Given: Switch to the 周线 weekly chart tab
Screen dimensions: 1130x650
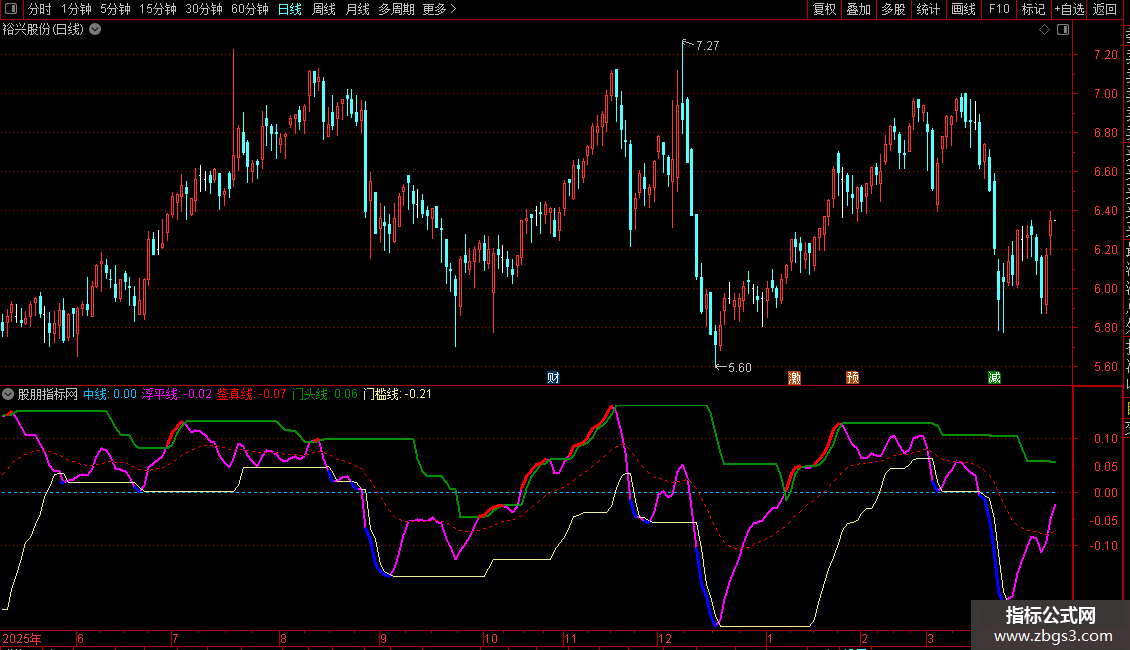Looking at the screenshot, I should click(323, 10).
